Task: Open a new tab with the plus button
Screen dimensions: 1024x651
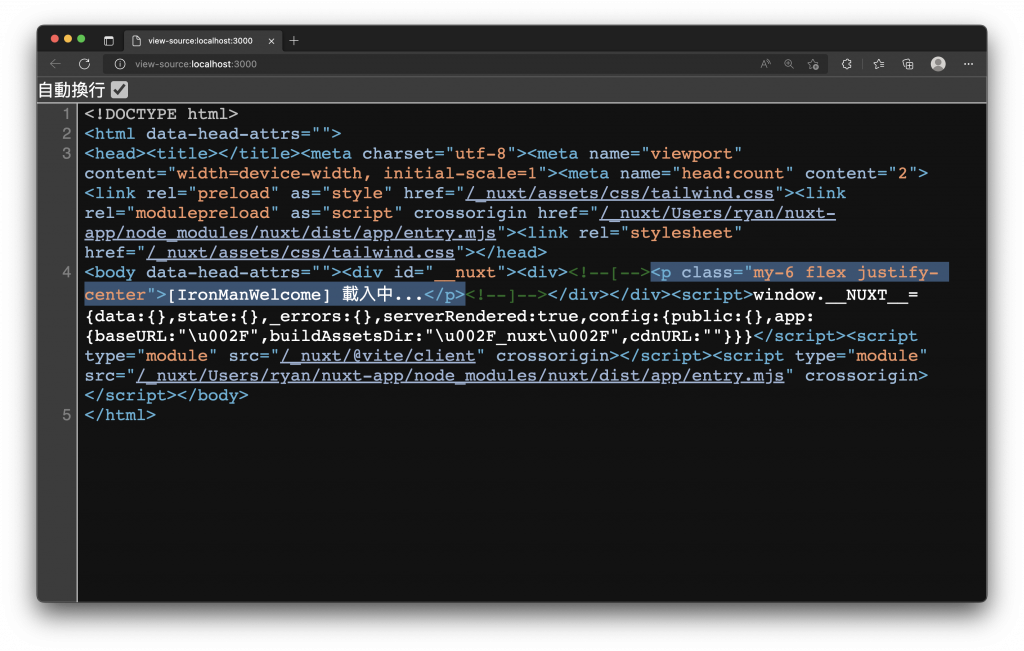Action: pos(294,40)
